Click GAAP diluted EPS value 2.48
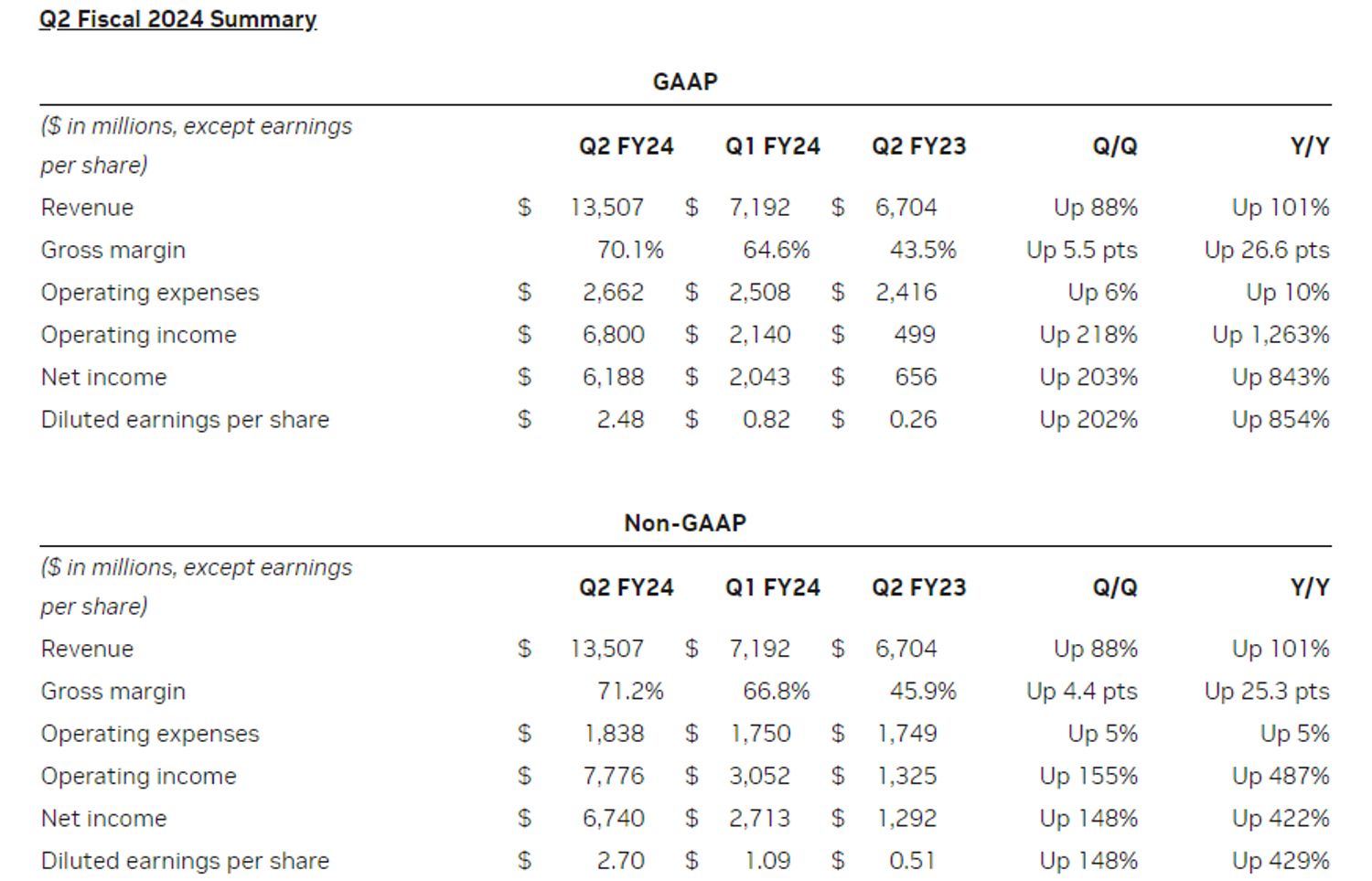The width and height of the screenshot is (1372, 881). [620, 419]
